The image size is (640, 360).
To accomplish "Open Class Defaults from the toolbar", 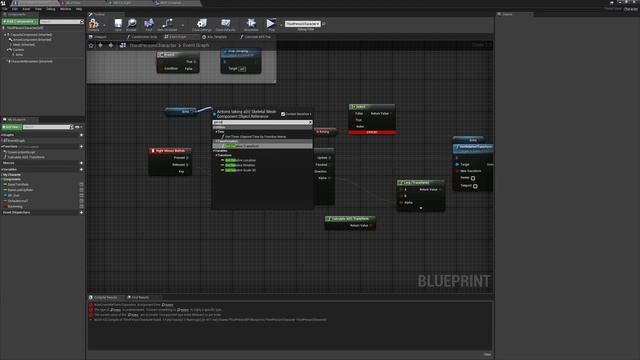I will [x=225, y=23].
